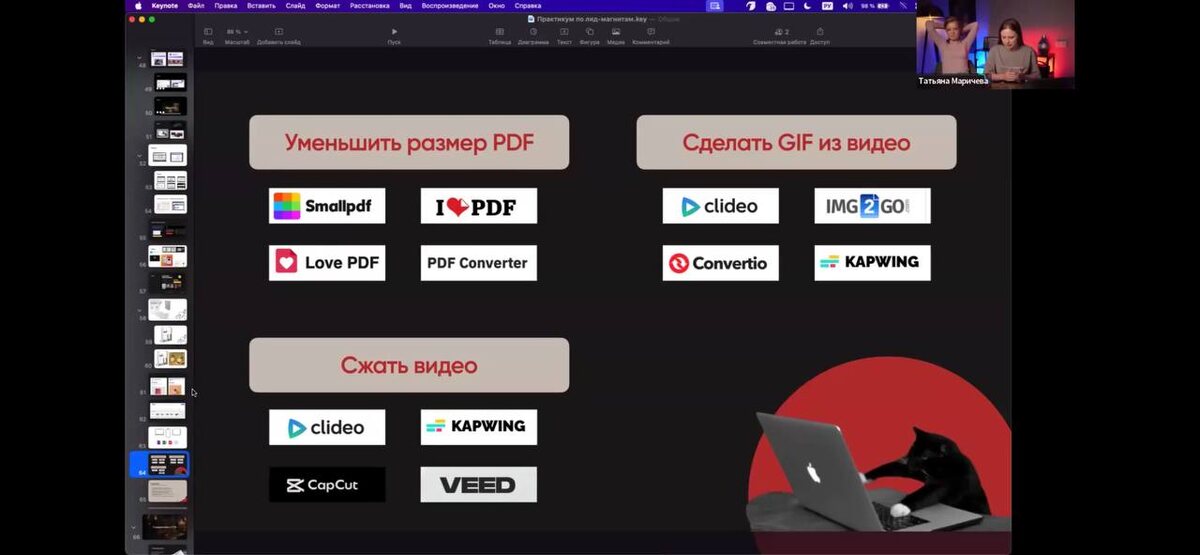Open the Файл menu
The width and height of the screenshot is (1200, 555).
[x=196, y=5]
